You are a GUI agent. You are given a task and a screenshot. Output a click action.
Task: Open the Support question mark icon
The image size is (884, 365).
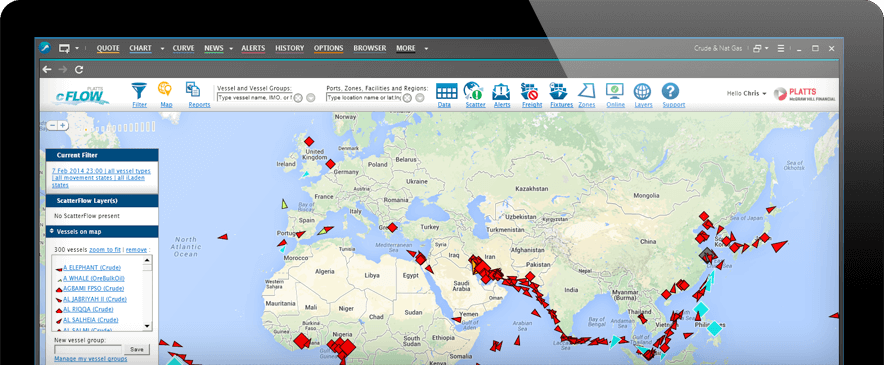tap(670, 91)
